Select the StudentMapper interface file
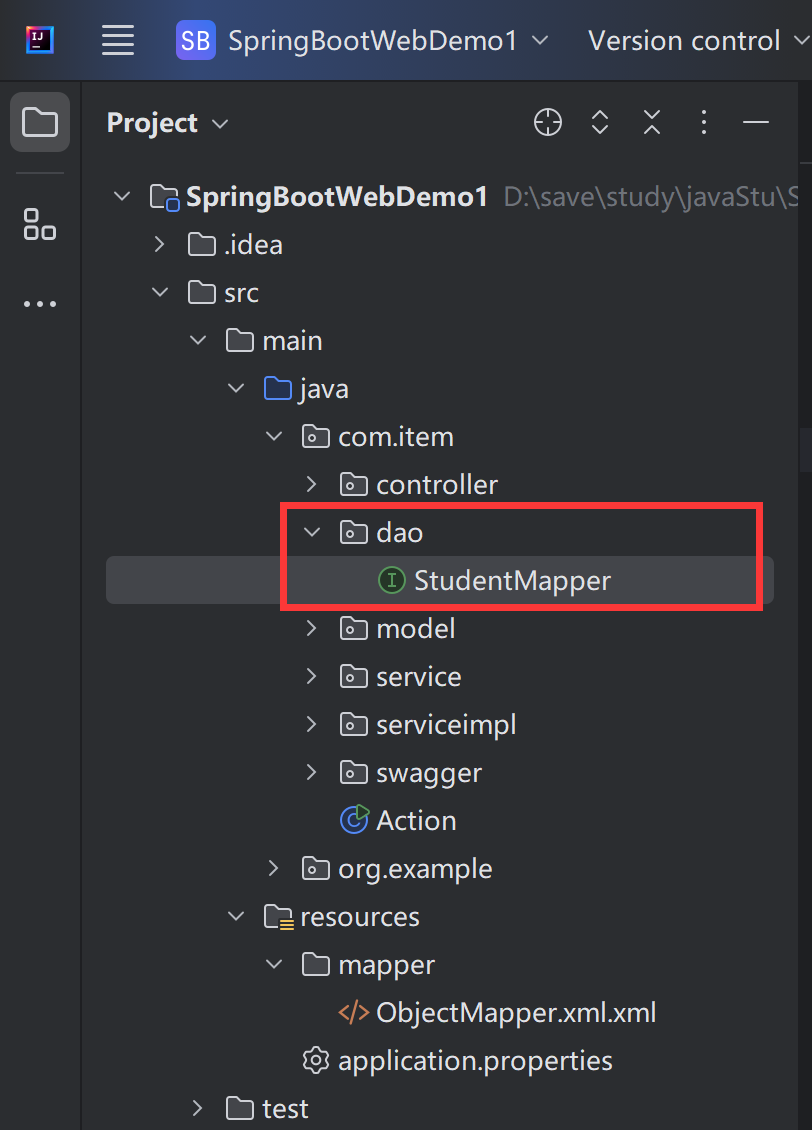 click(511, 581)
